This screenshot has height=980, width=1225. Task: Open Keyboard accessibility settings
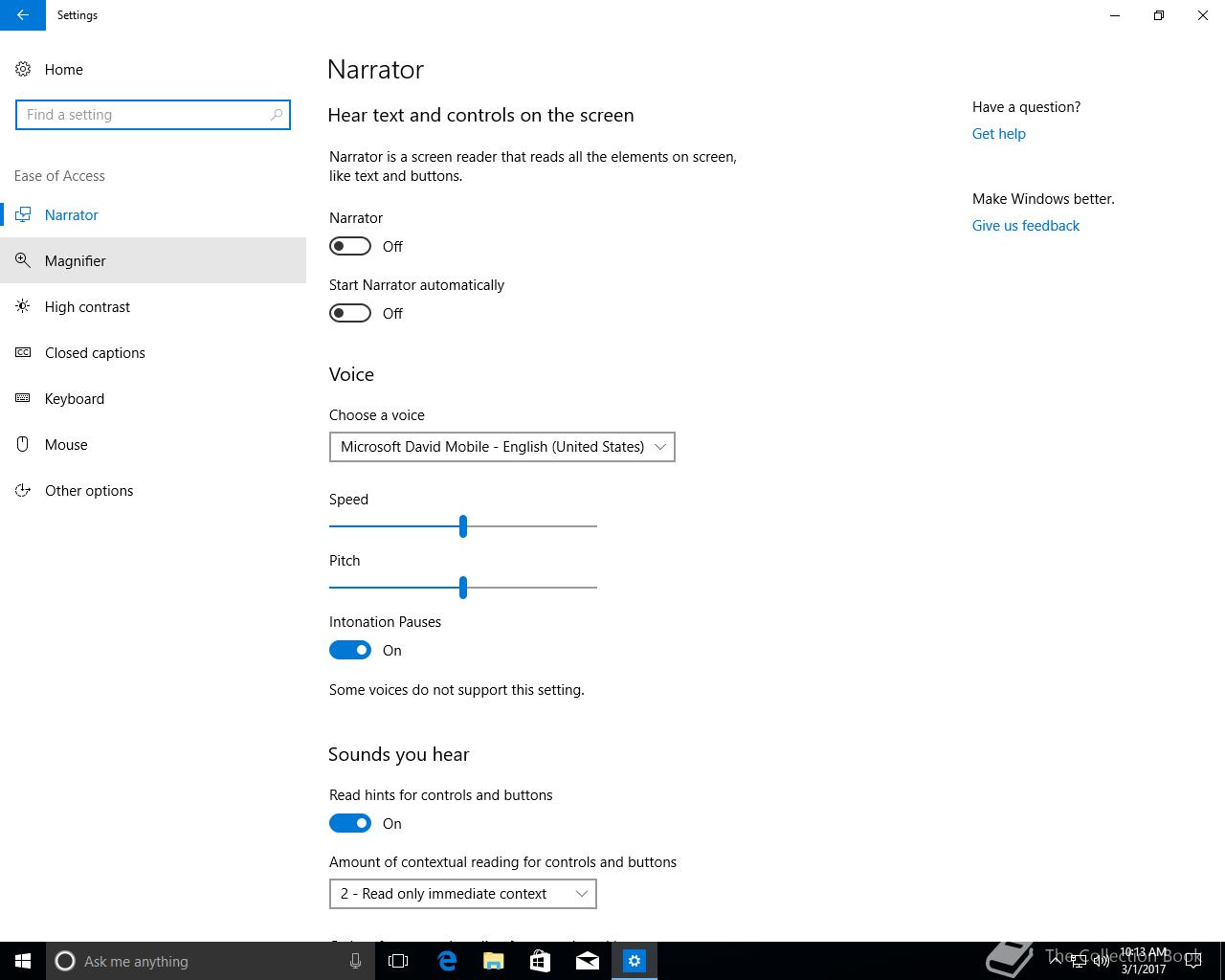[153, 398]
